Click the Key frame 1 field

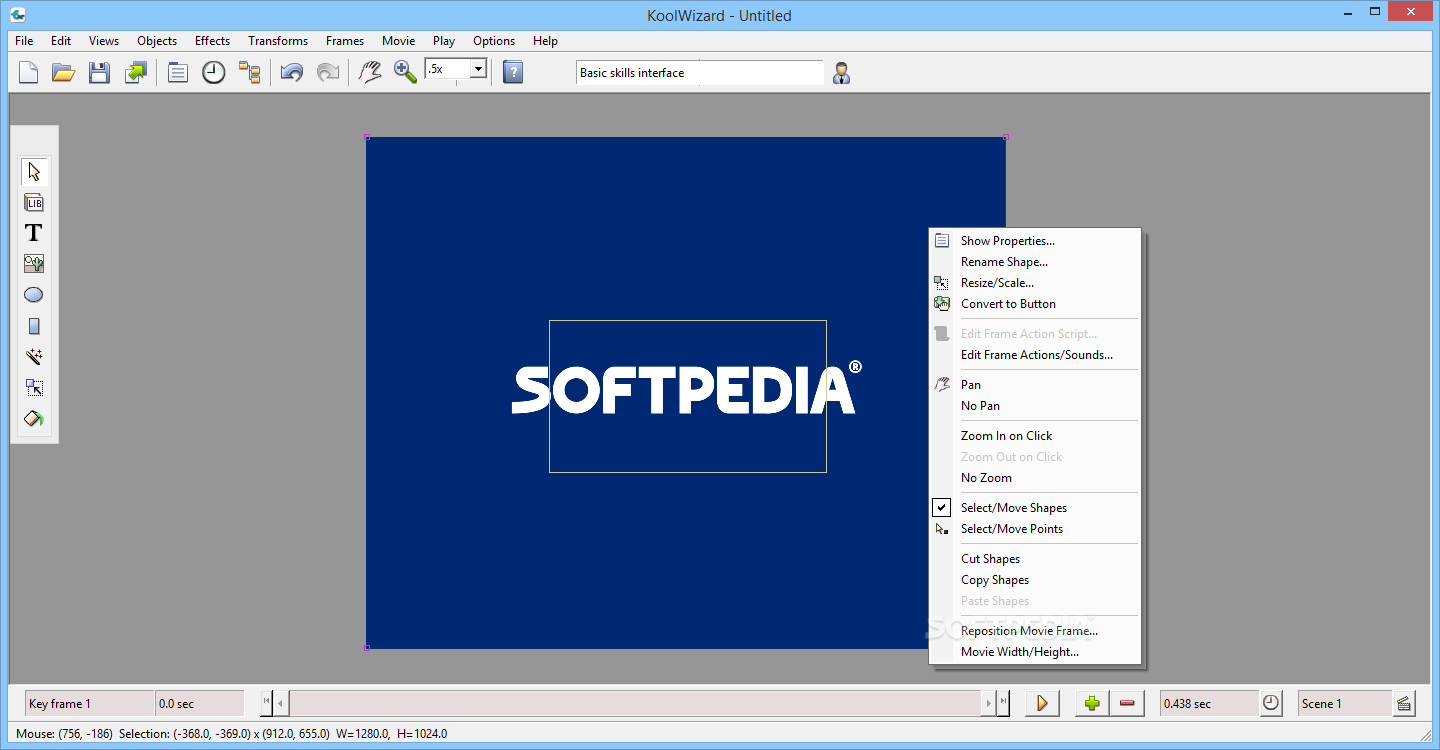[90, 704]
